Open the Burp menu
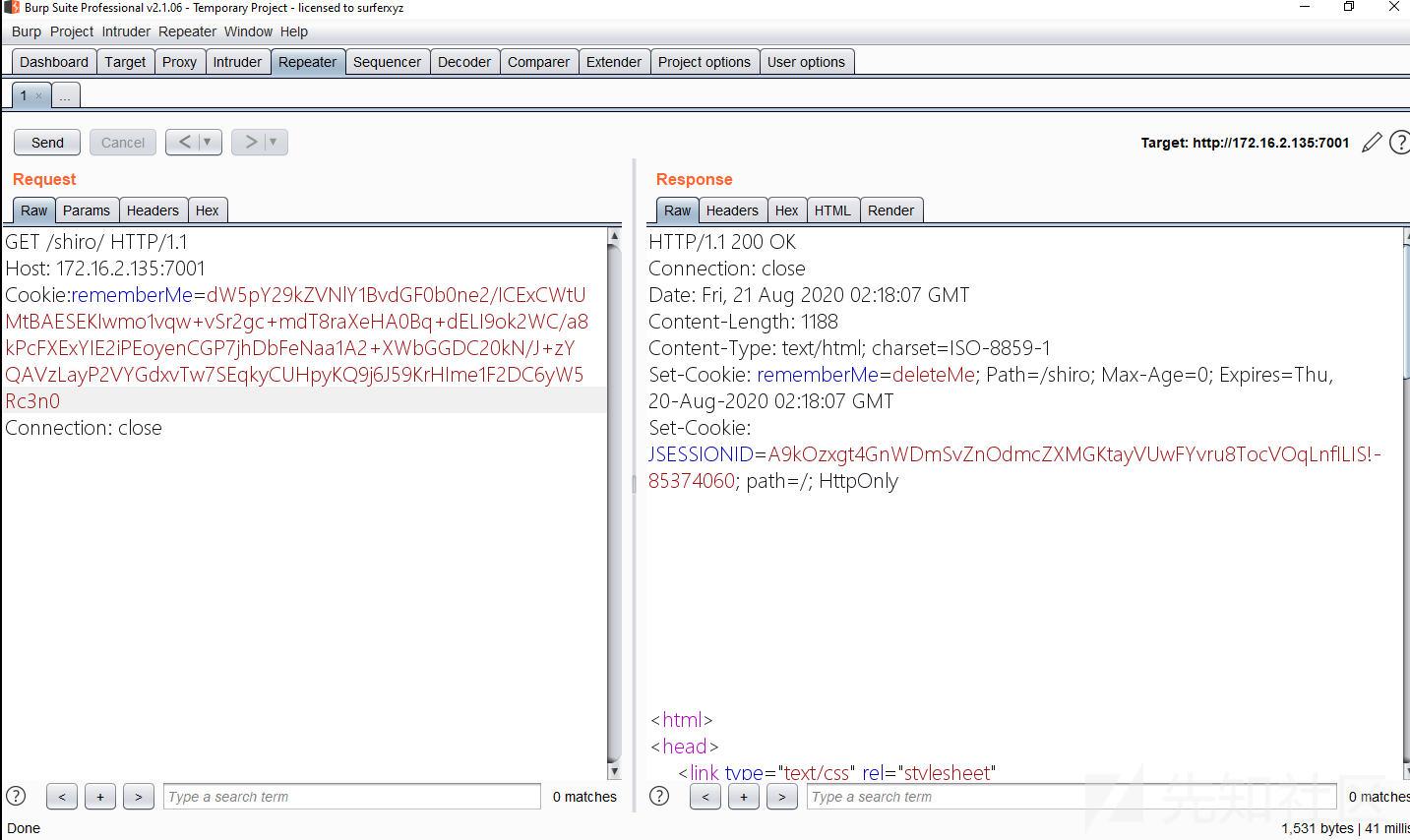Viewport: 1410px width, 840px height. [27, 31]
